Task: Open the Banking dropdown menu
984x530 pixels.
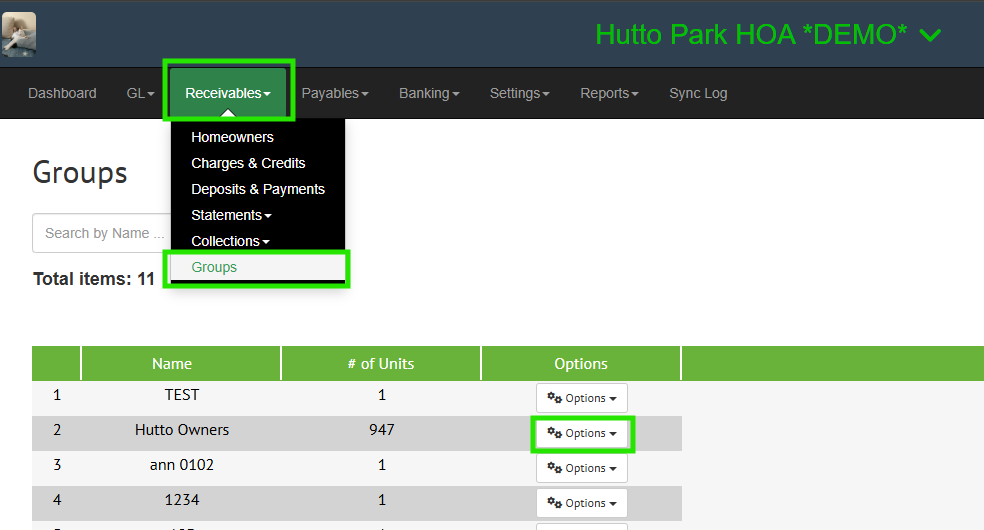Action: point(429,93)
